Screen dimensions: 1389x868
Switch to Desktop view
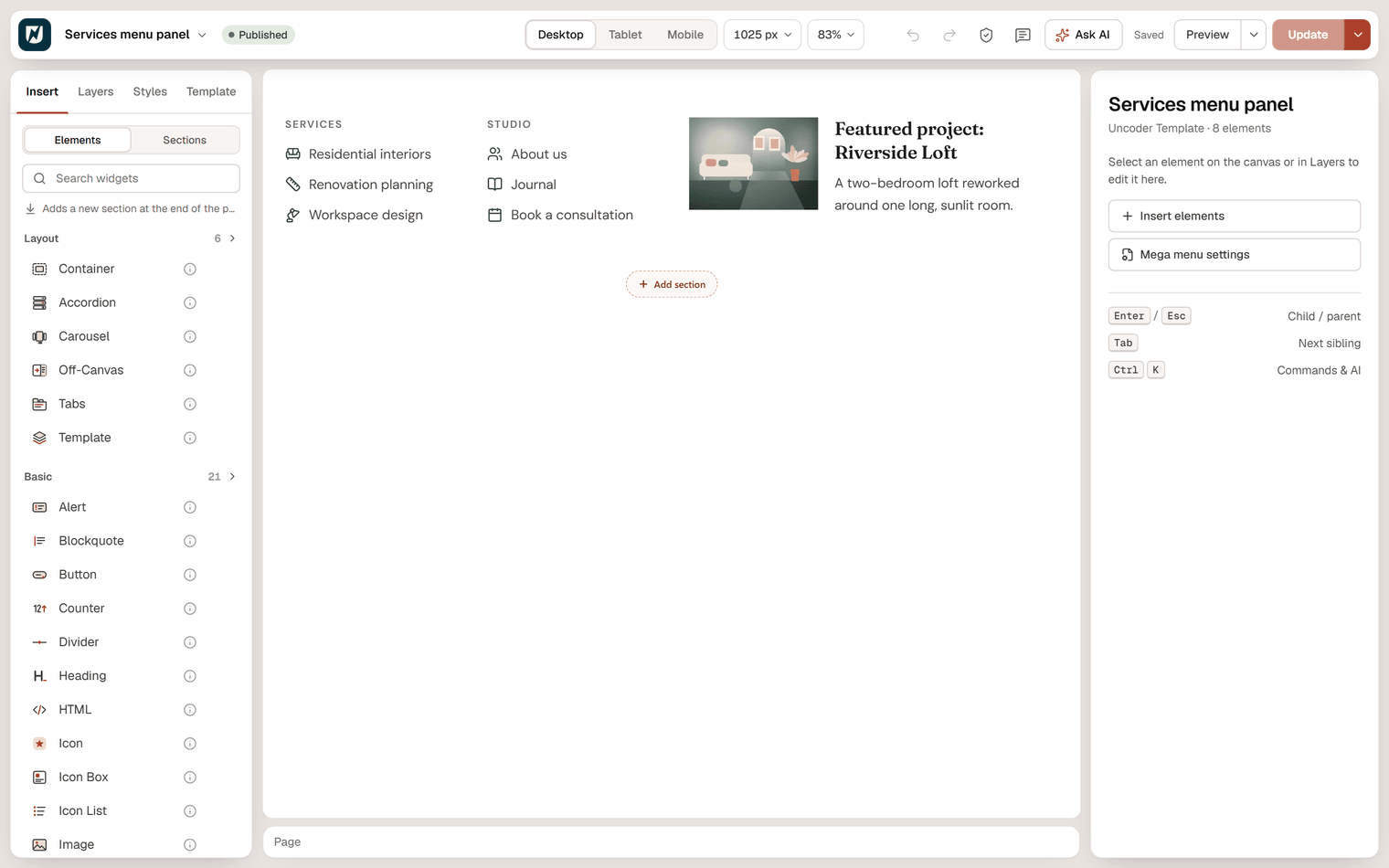(x=560, y=35)
